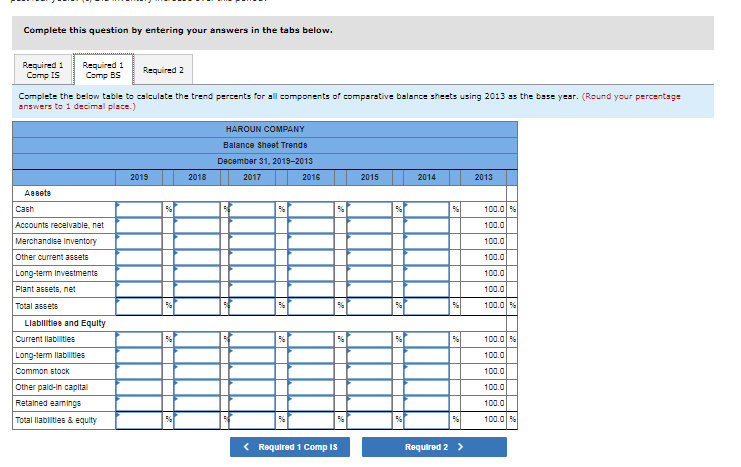
Task: Select Accounts receivable 2014 input cell
Action: 427,225
